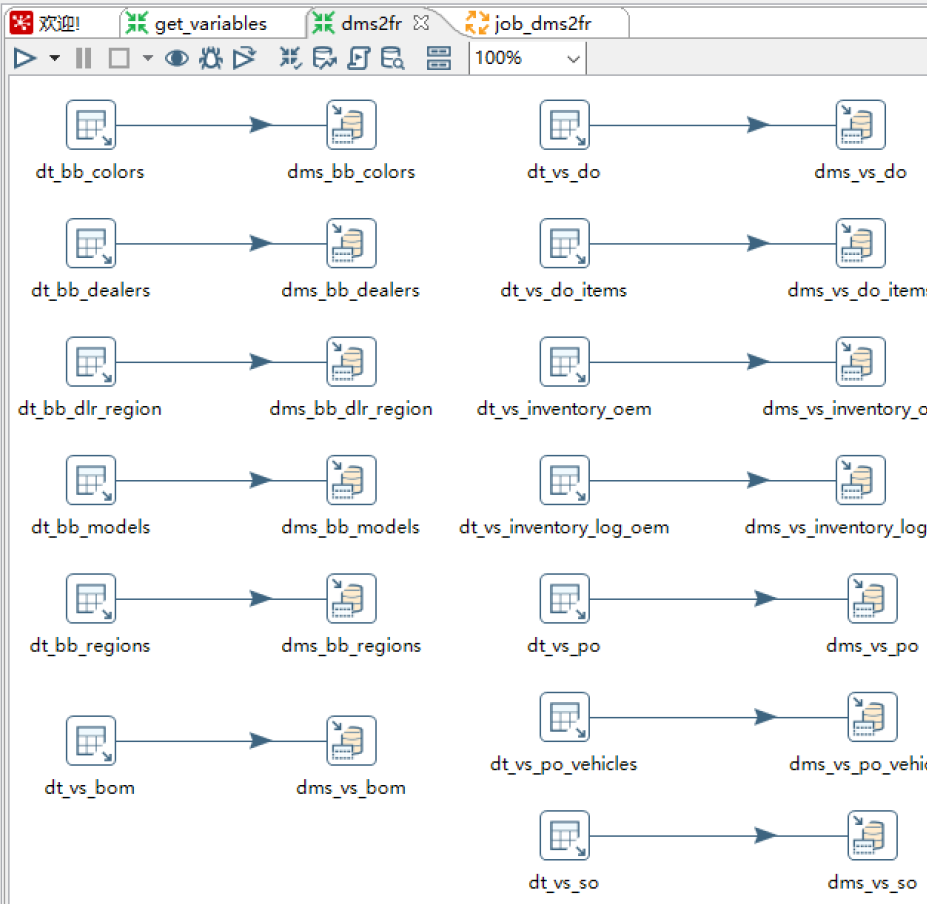927x904 pixels.
Task: Select dt_bb_regions input step
Action: coord(90,598)
